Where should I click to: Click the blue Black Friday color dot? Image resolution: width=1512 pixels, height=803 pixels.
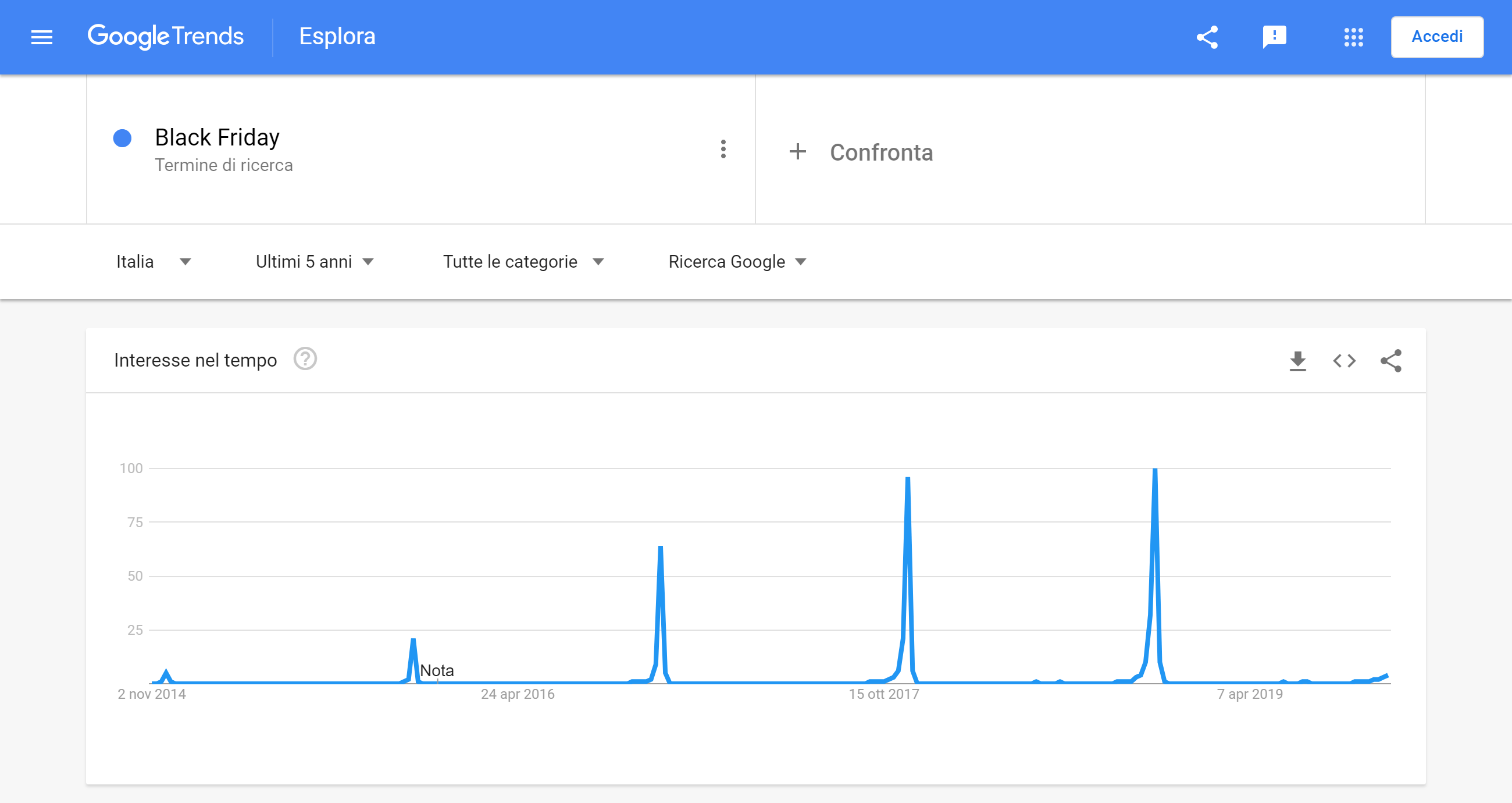(122, 138)
